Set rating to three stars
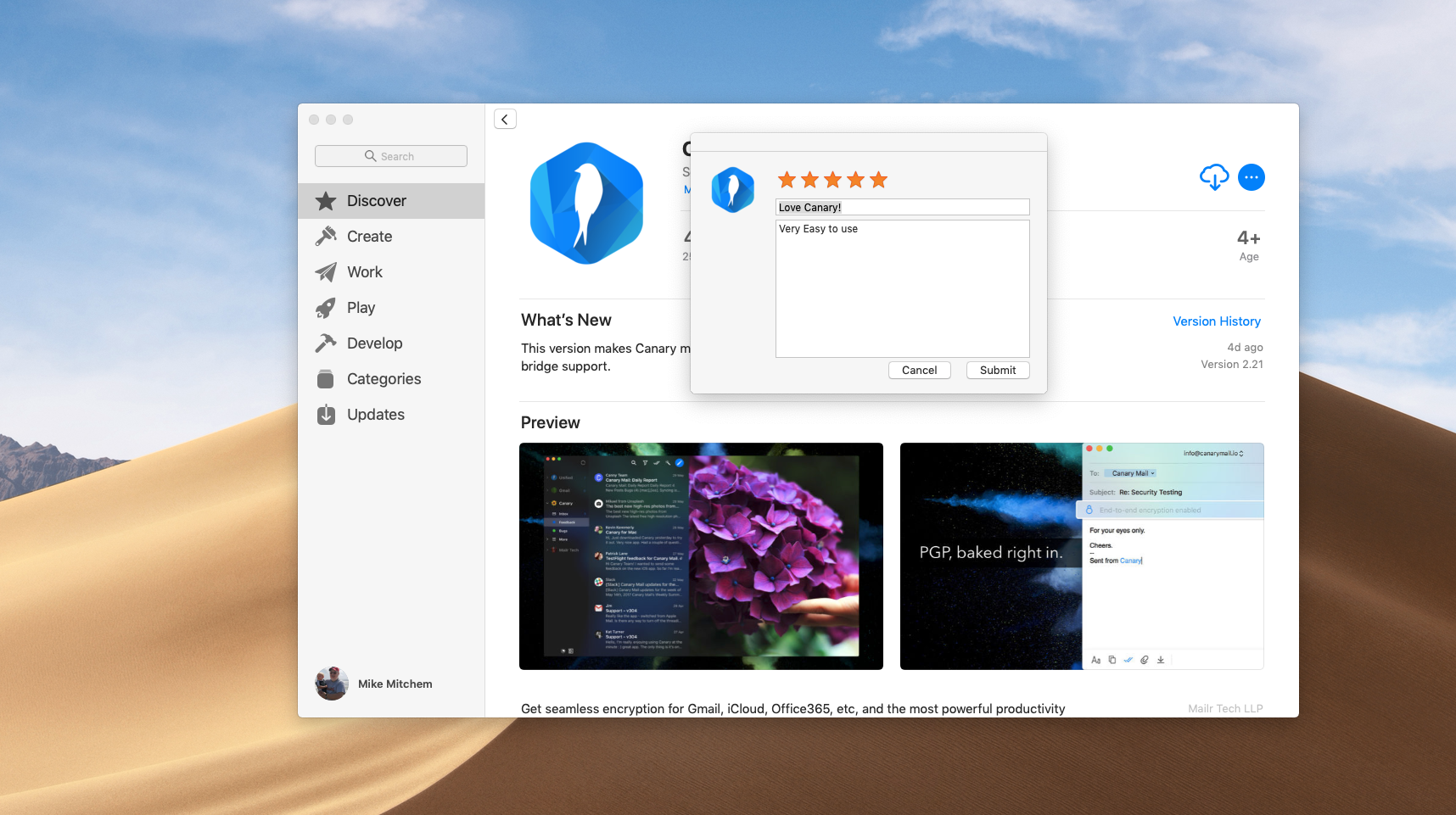 pos(833,180)
